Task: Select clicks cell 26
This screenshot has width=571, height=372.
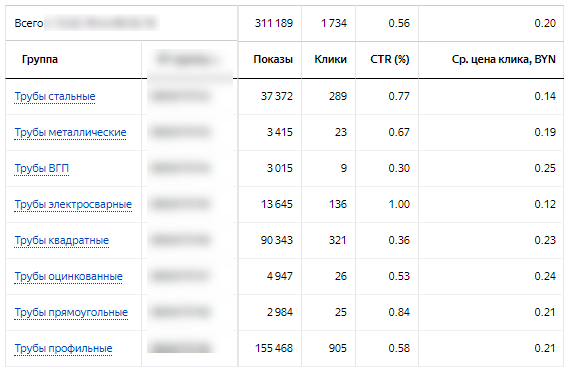Action: (341, 277)
